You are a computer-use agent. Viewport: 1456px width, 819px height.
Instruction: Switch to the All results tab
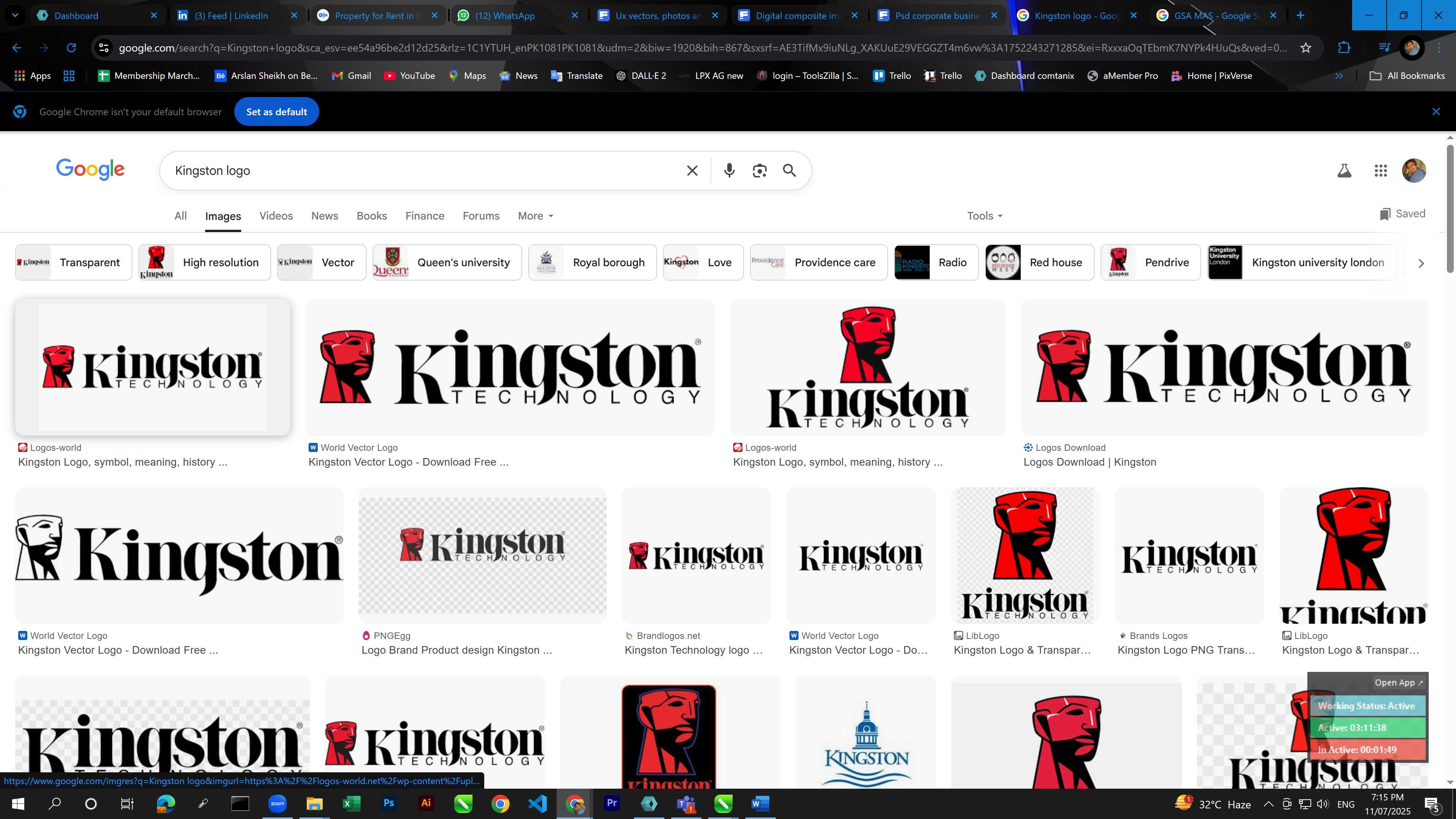[x=180, y=216]
